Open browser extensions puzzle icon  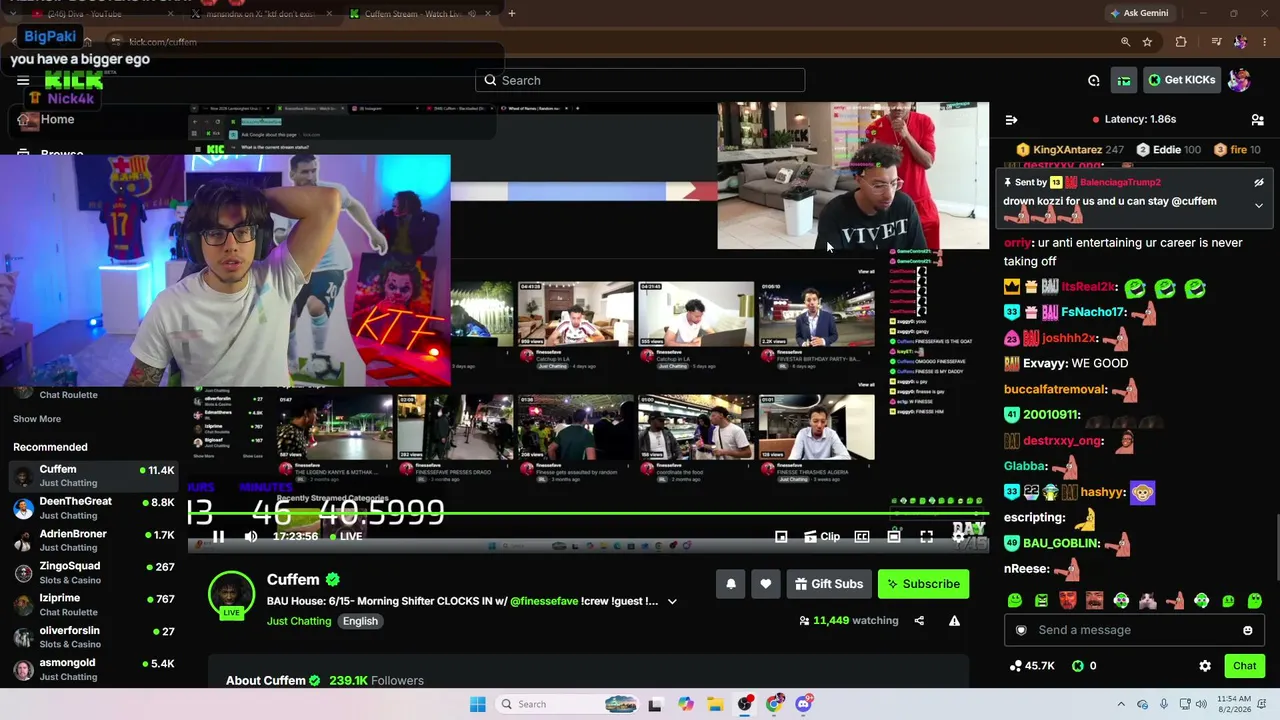coord(1181,42)
